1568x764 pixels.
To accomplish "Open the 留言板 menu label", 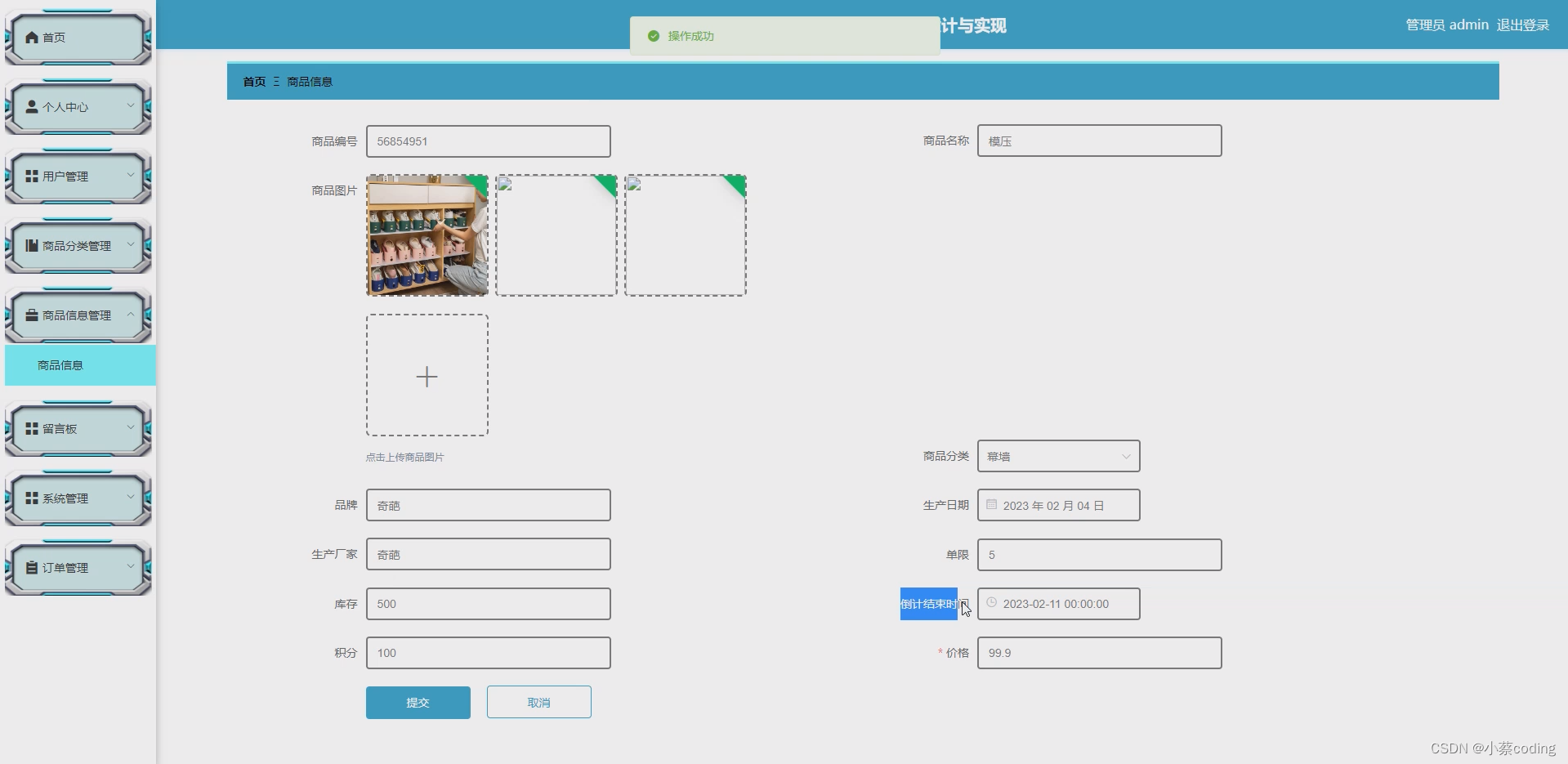I will coord(60,429).
